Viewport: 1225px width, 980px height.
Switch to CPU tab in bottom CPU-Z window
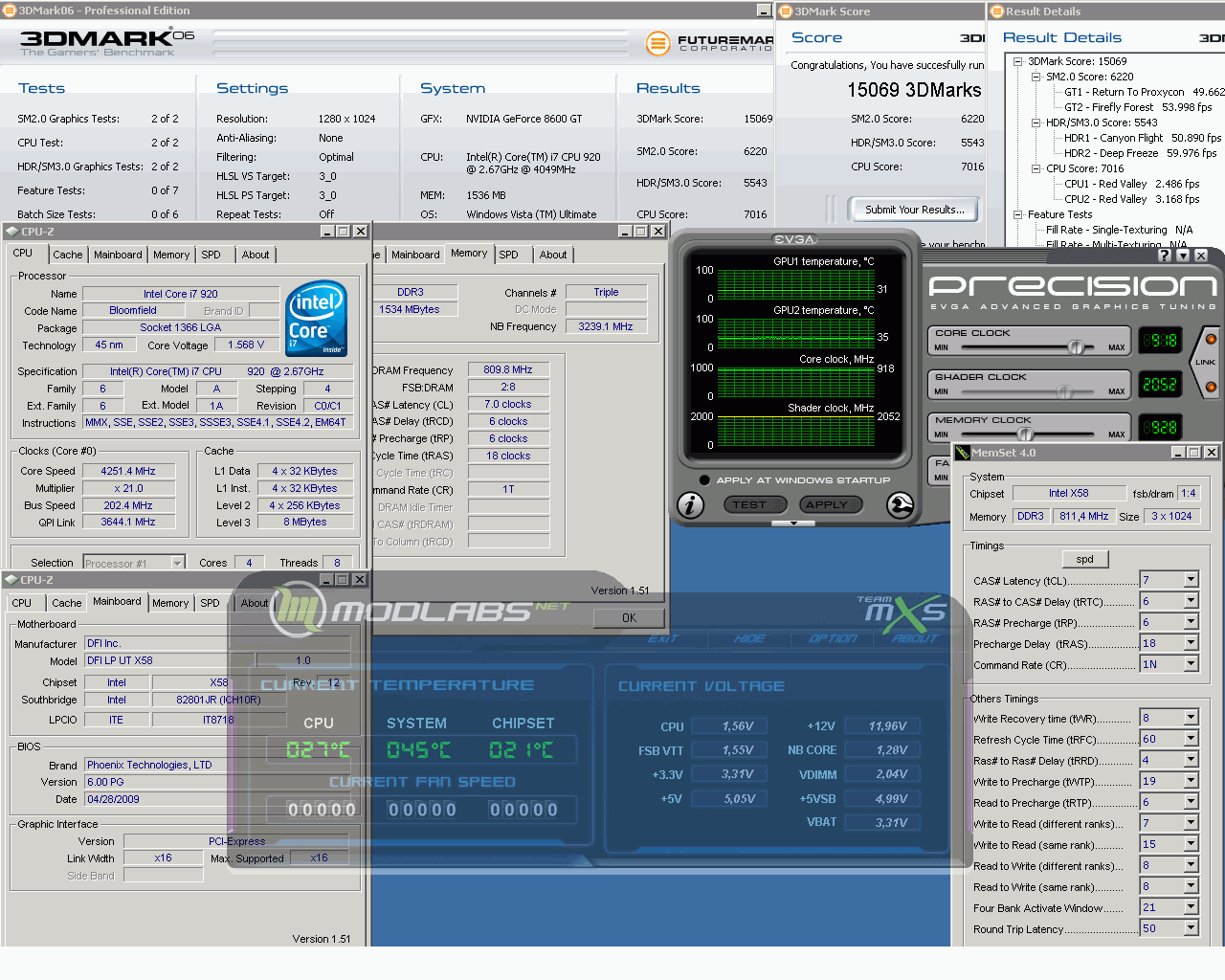[x=22, y=603]
